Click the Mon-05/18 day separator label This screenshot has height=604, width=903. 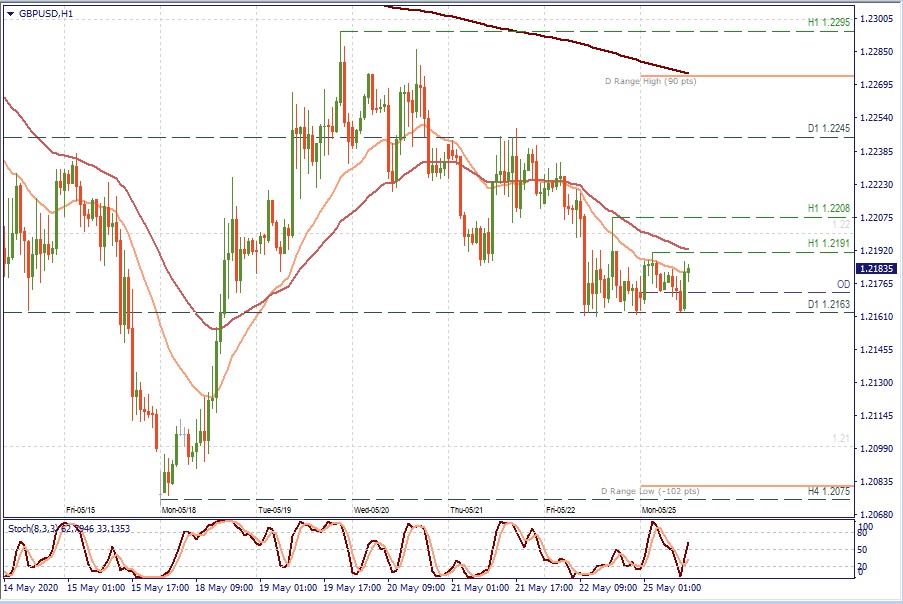[180, 509]
